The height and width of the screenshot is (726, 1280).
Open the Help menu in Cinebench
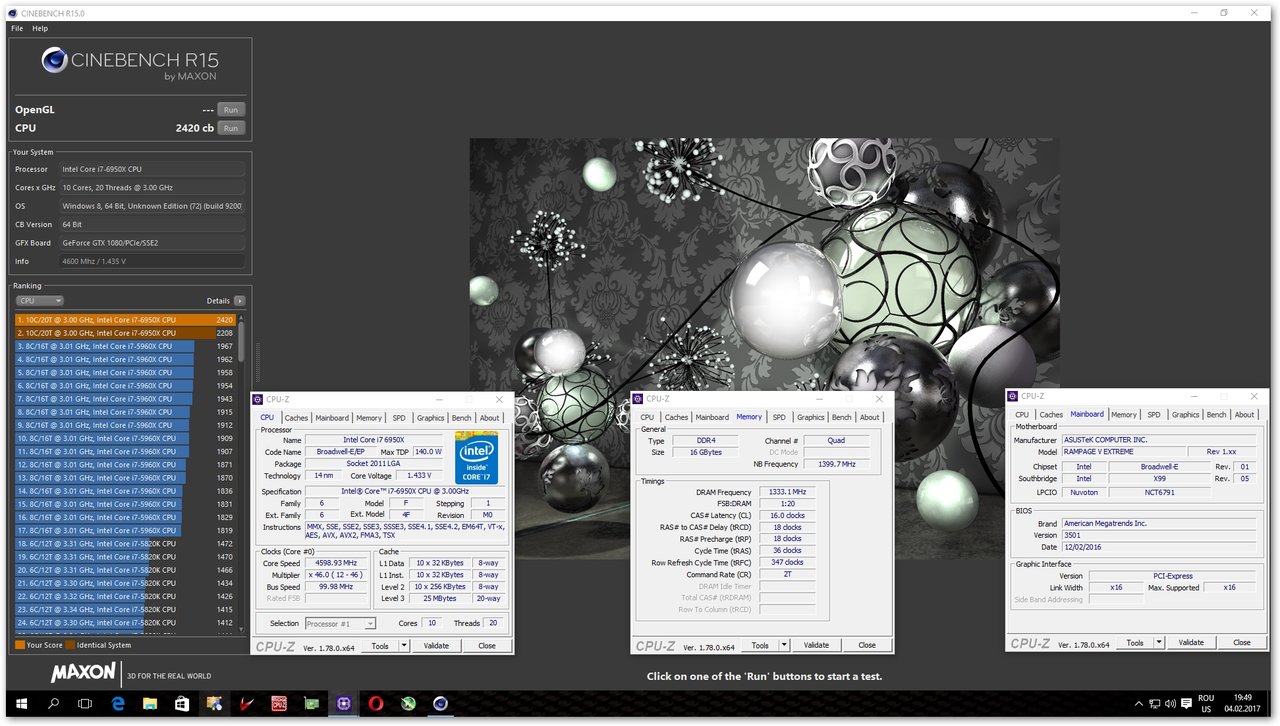coord(40,29)
